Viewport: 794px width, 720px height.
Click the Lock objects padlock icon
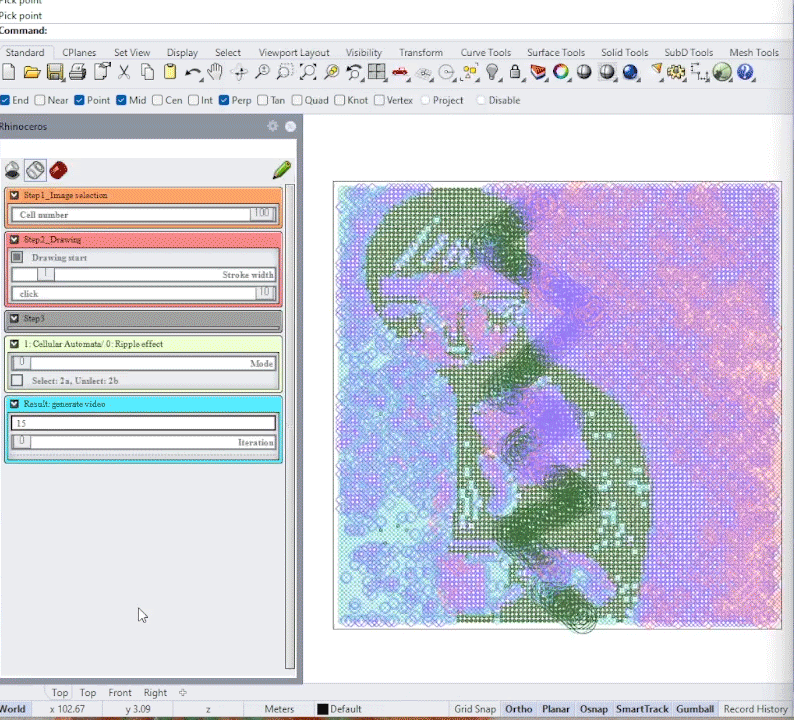click(x=515, y=72)
